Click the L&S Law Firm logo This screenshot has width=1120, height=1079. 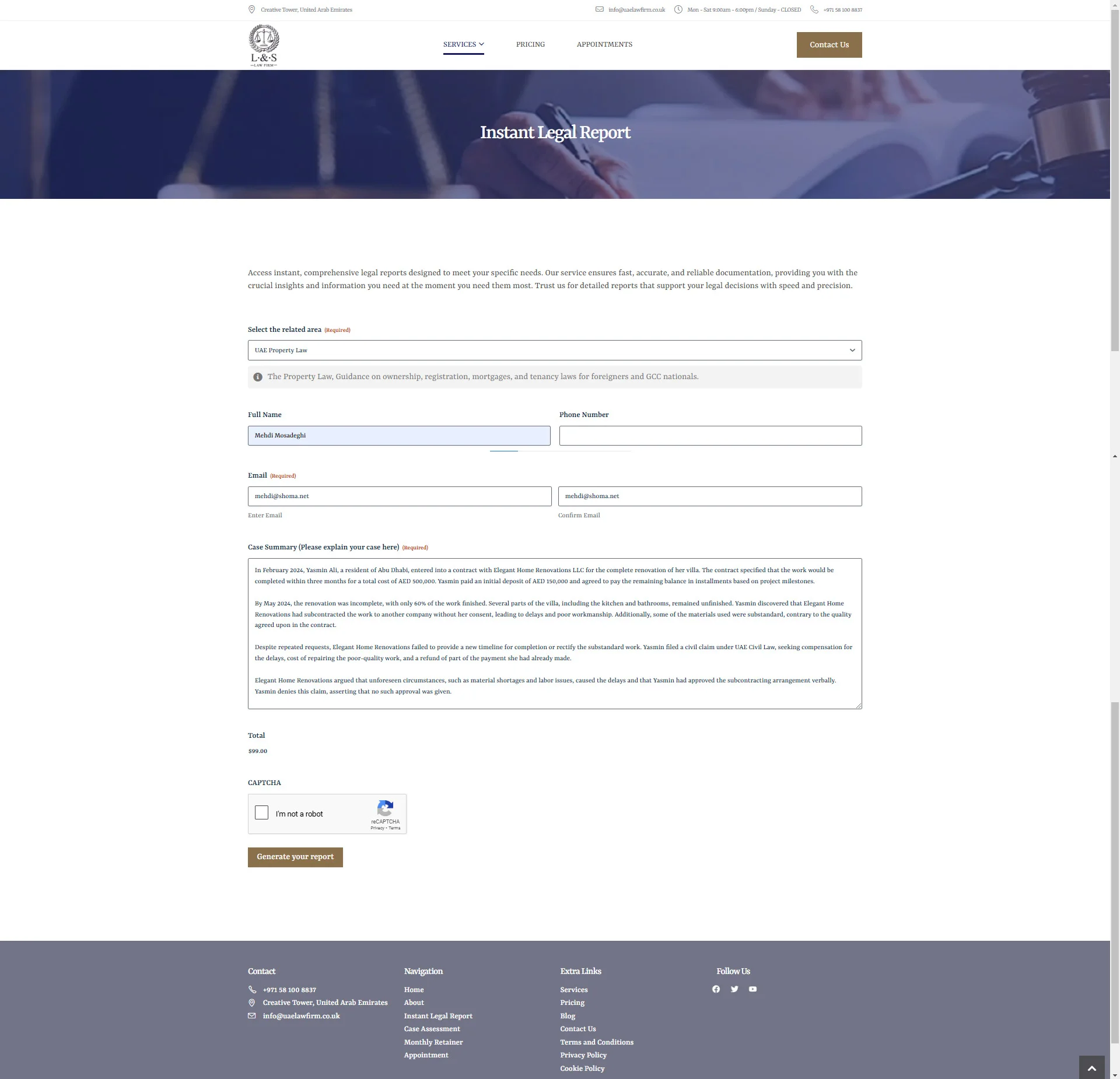(264, 45)
